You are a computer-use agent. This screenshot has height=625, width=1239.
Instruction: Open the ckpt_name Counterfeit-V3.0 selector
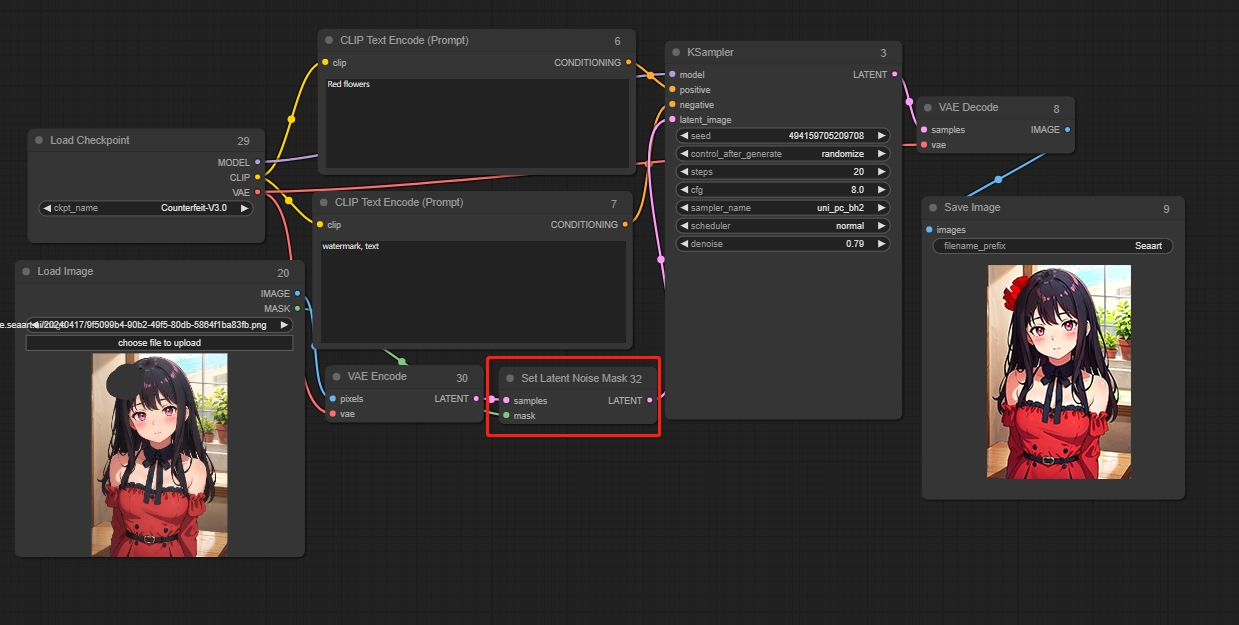pos(146,208)
